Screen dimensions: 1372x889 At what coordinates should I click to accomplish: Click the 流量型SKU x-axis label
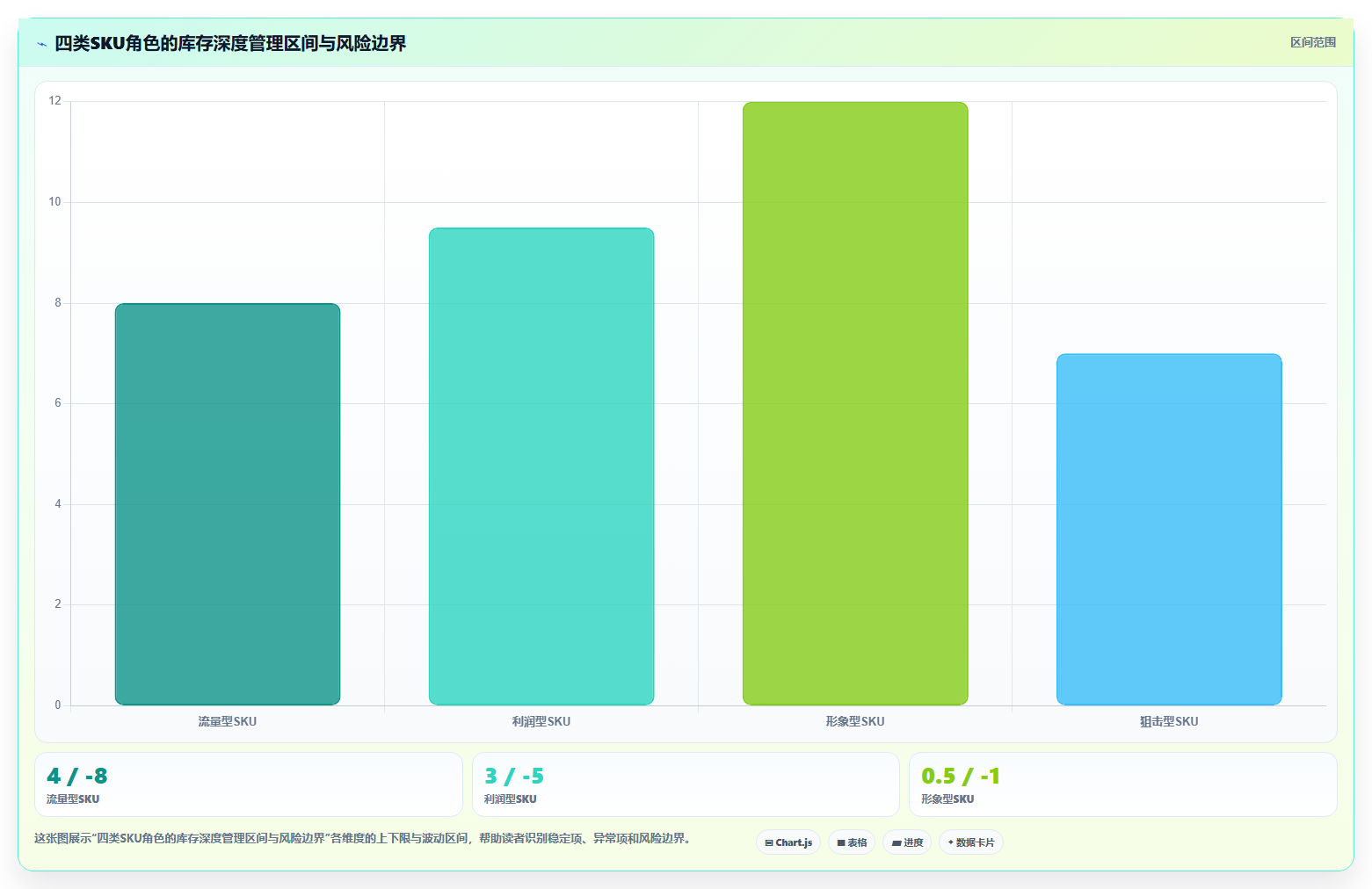[x=228, y=721]
